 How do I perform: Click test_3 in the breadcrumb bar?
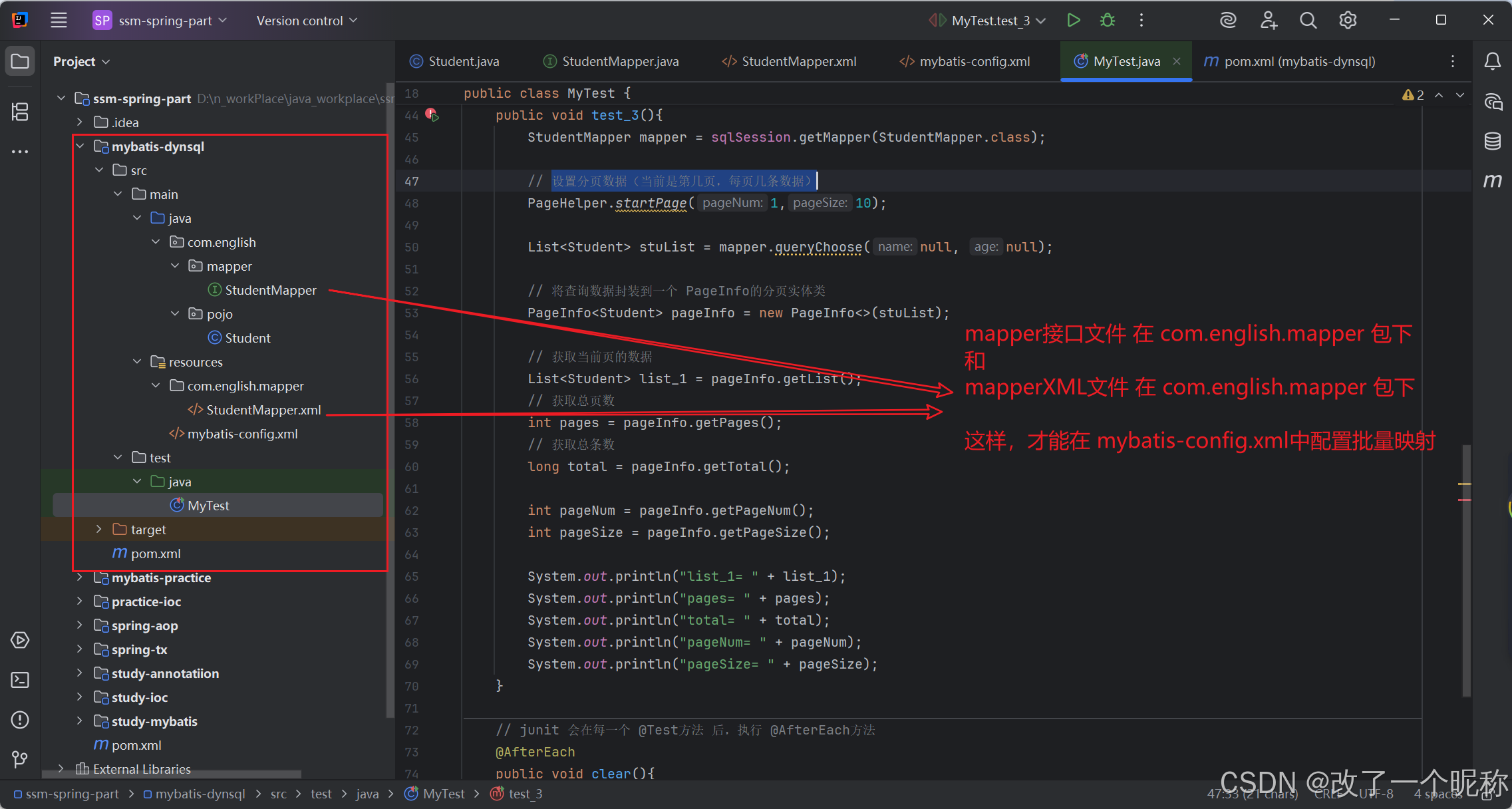click(x=525, y=794)
